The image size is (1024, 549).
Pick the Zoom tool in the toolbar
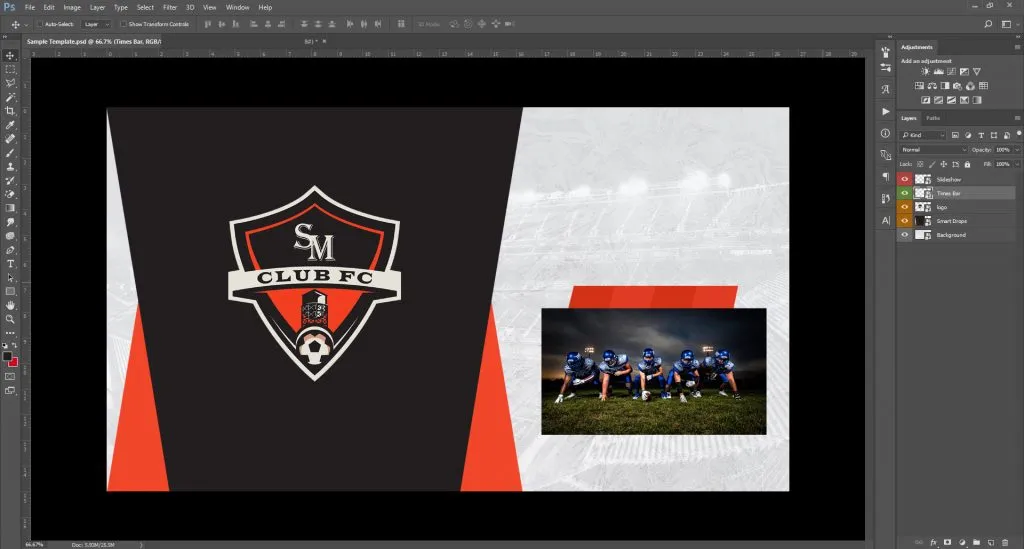(x=10, y=319)
